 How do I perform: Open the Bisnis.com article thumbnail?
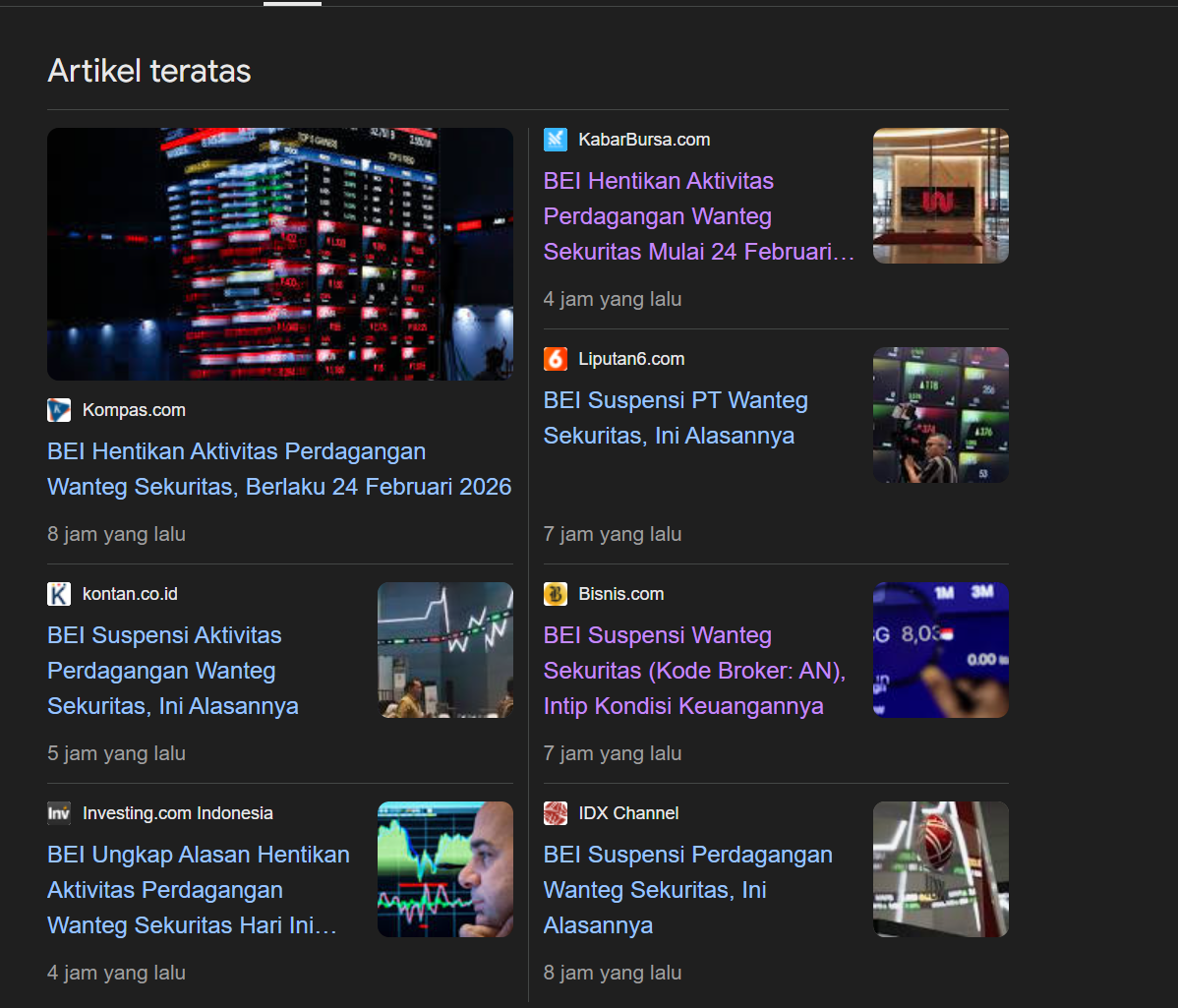pos(941,650)
